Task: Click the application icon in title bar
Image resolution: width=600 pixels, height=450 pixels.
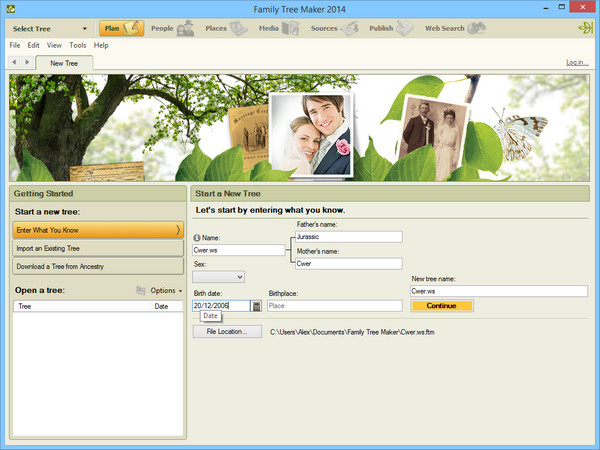Action: (11, 8)
